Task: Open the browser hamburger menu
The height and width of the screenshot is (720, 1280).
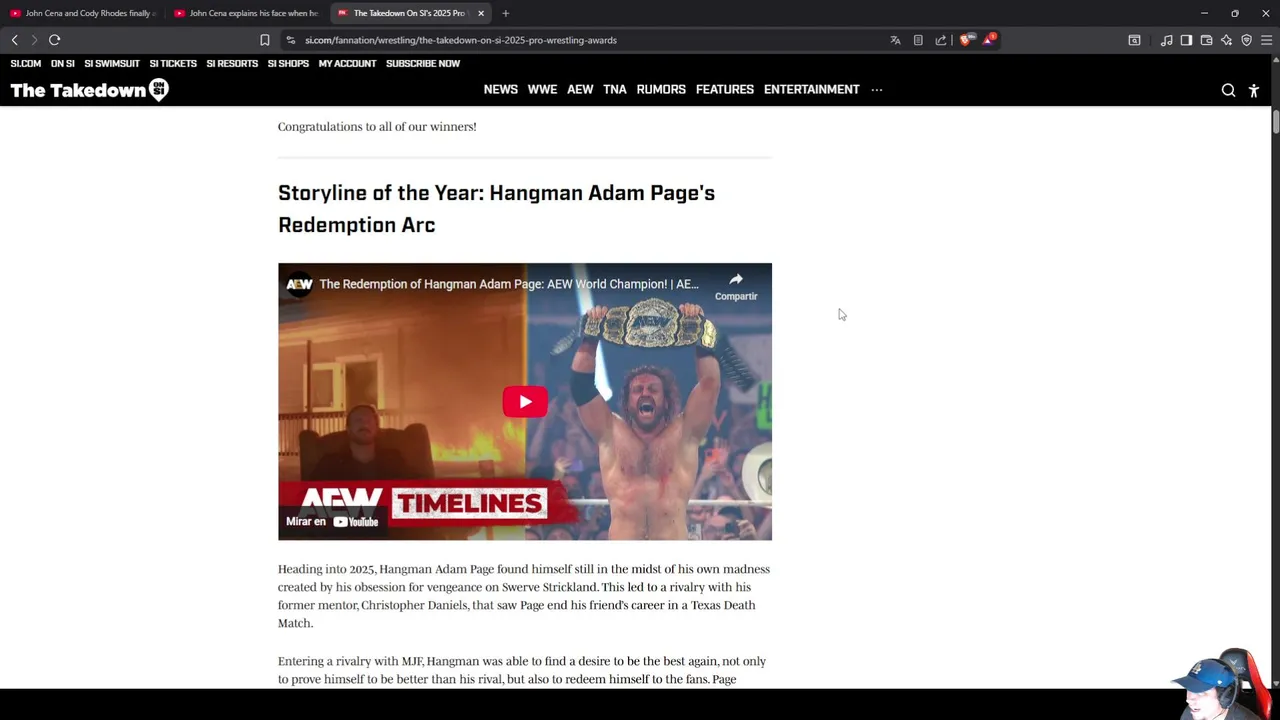Action: (1266, 40)
